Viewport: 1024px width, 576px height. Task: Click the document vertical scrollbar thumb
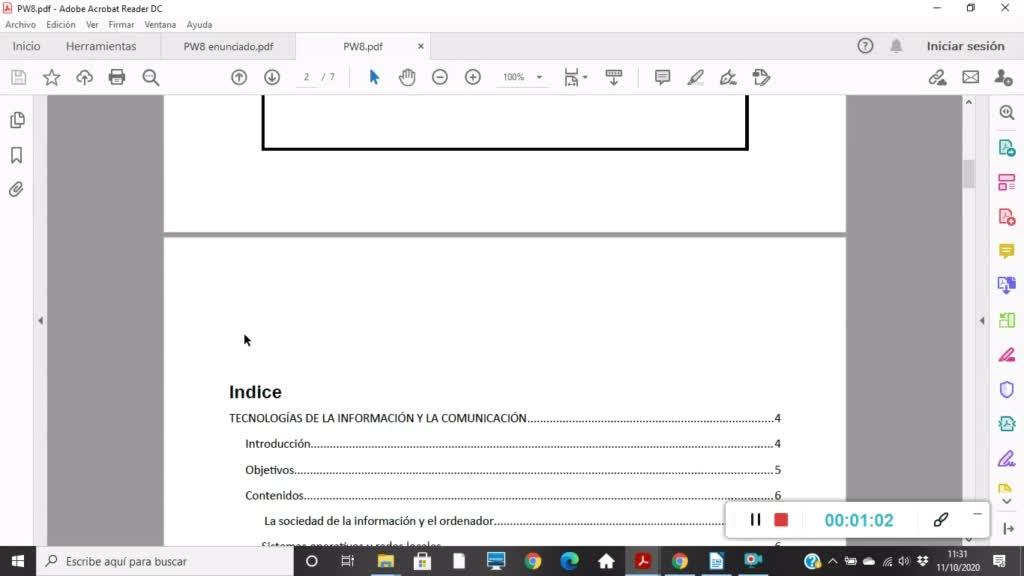(968, 174)
